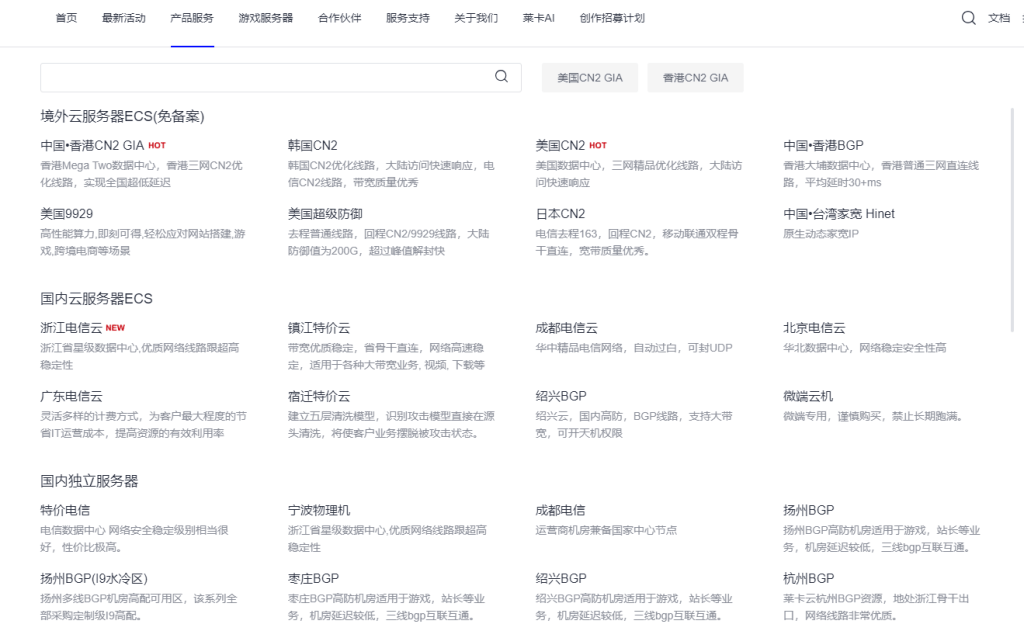The width and height of the screenshot is (1024, 631).
Task: Click the search icon inside the search box
Action: coord(501,77)
